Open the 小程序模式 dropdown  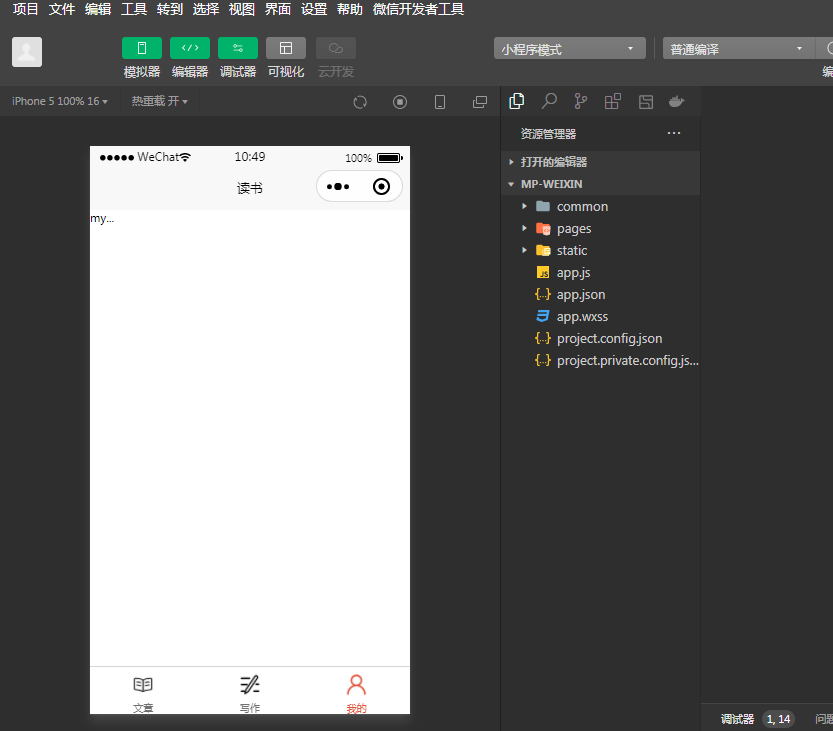coord(570,48)
